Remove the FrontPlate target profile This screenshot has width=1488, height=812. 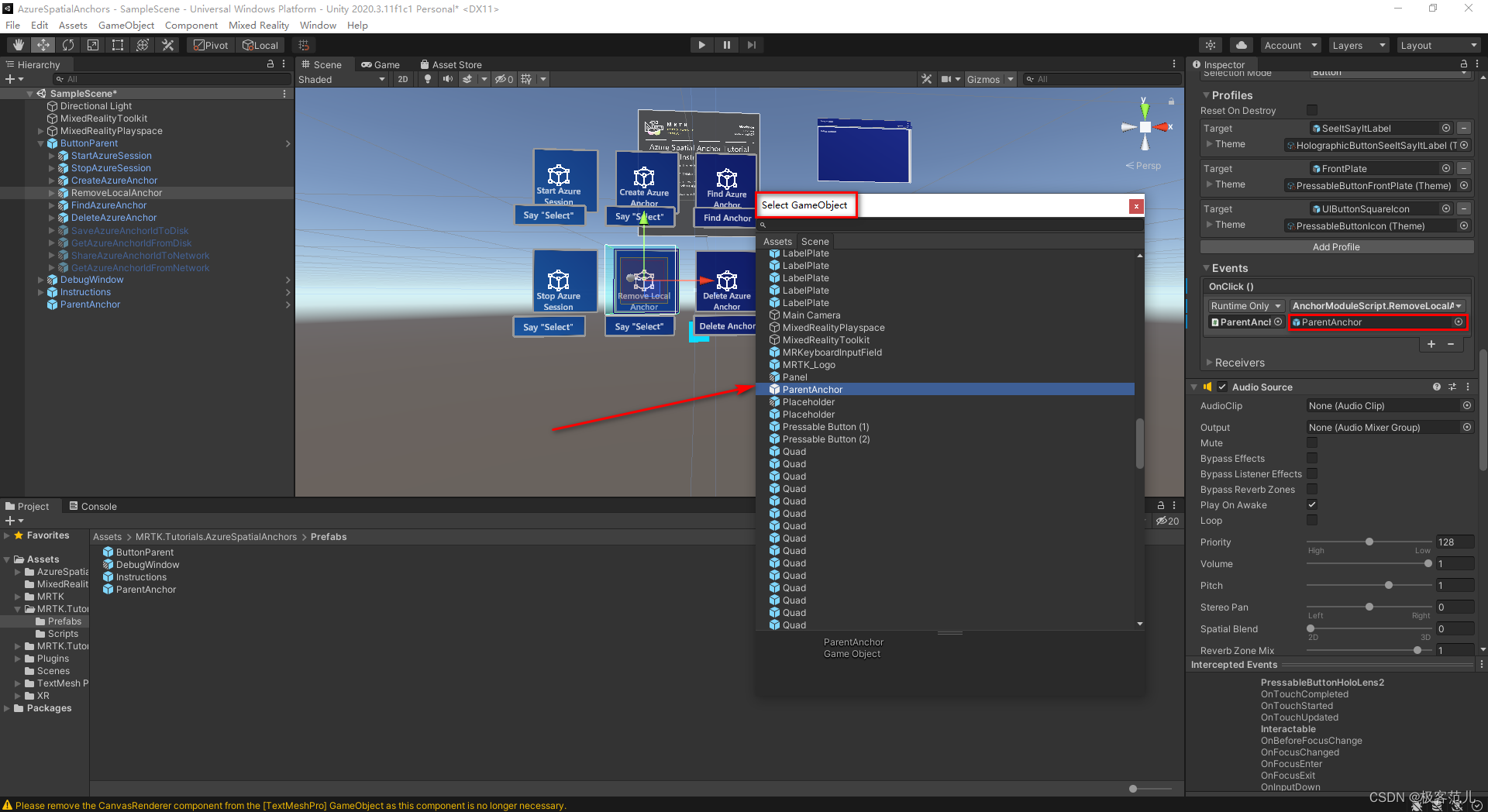pyautogui.click(x=1463, y=168)
